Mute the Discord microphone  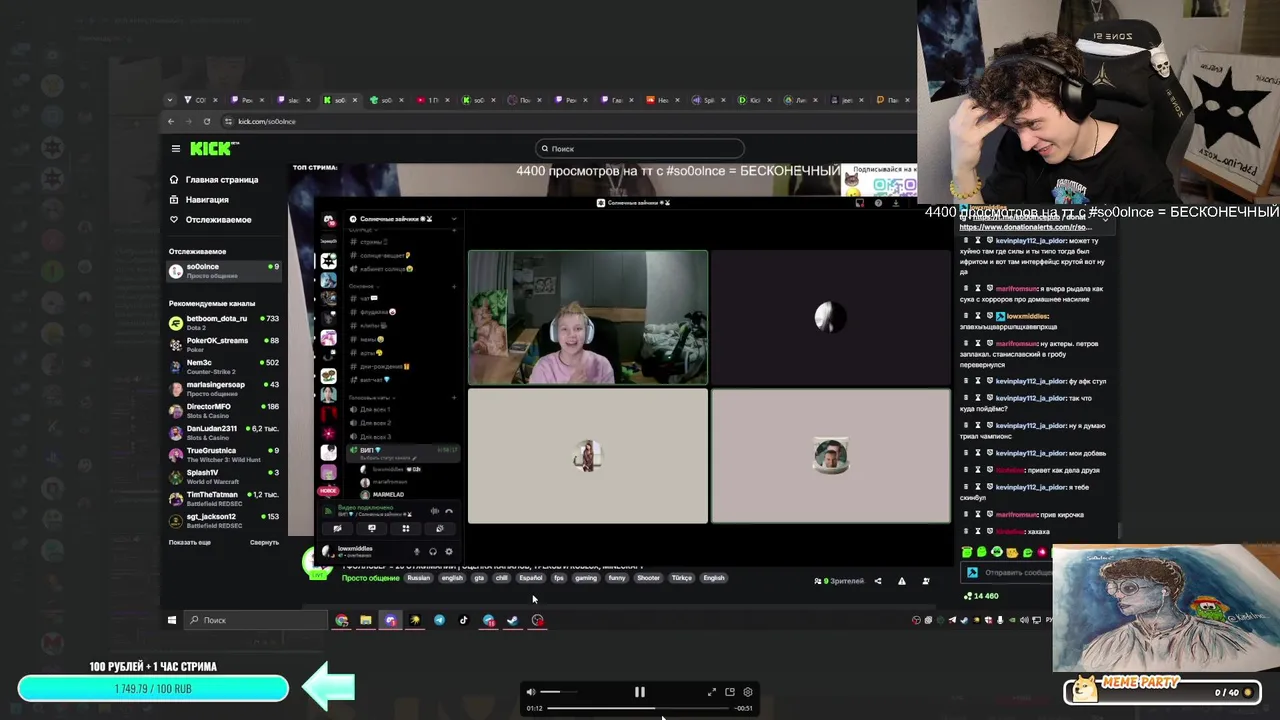[x=417, y=552]
